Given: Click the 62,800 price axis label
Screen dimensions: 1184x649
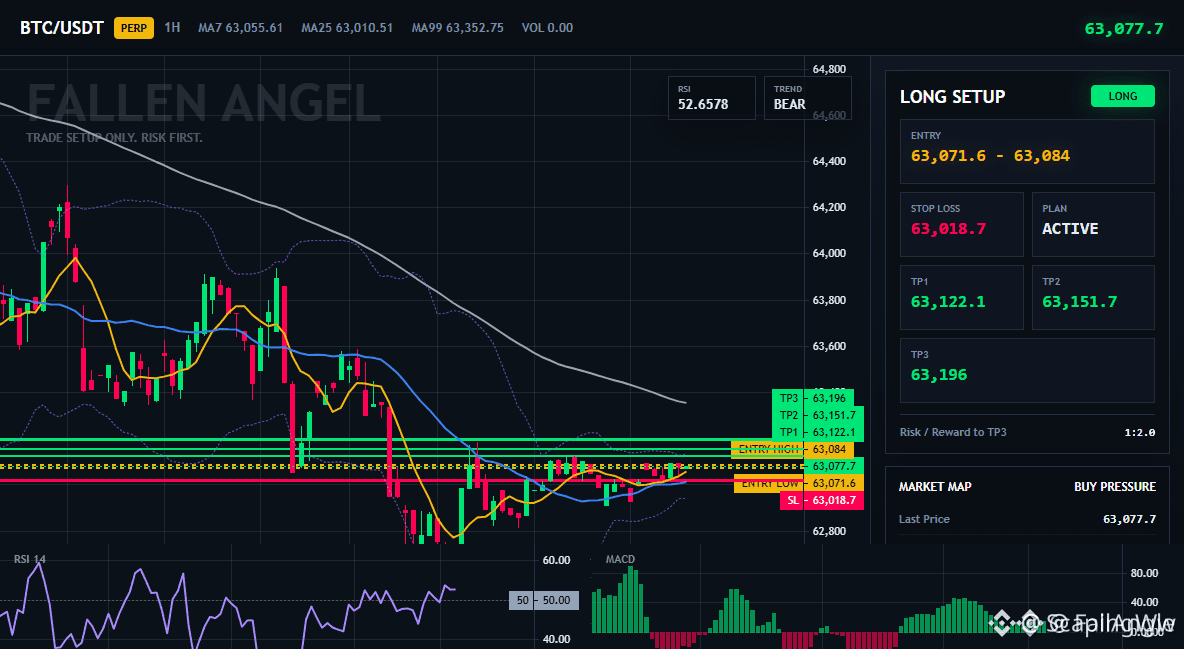Looking at the screenshot, I should pyautogui.click(x=829, y=531).
